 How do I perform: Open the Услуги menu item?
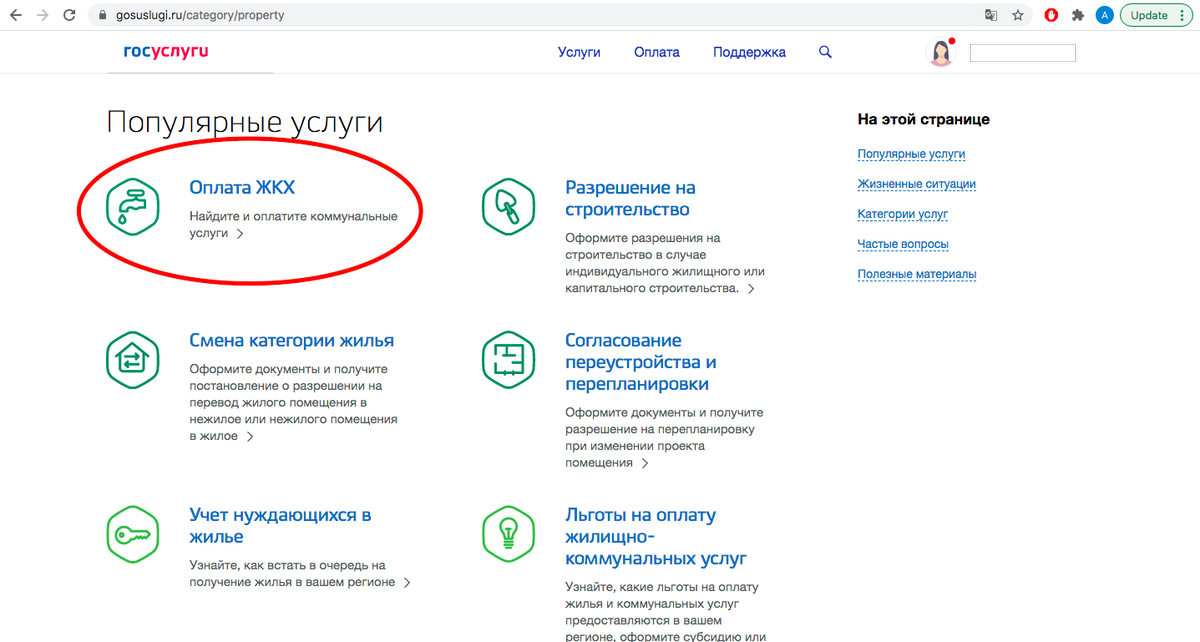[x=579, y=52]
